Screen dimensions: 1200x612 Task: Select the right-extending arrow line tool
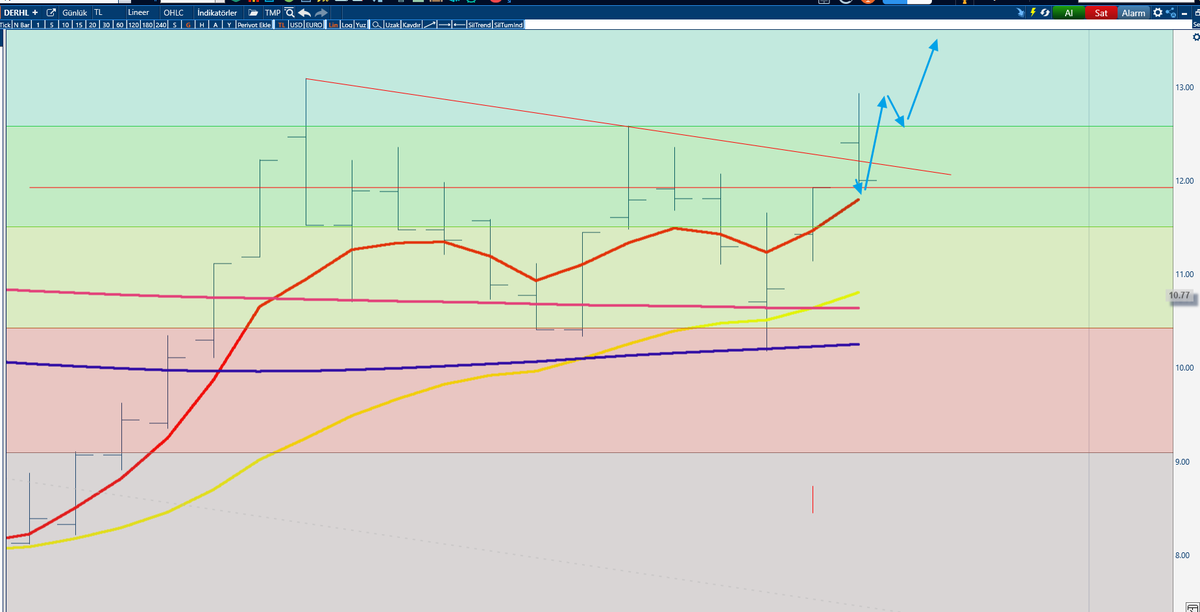(x=445, y=24)
